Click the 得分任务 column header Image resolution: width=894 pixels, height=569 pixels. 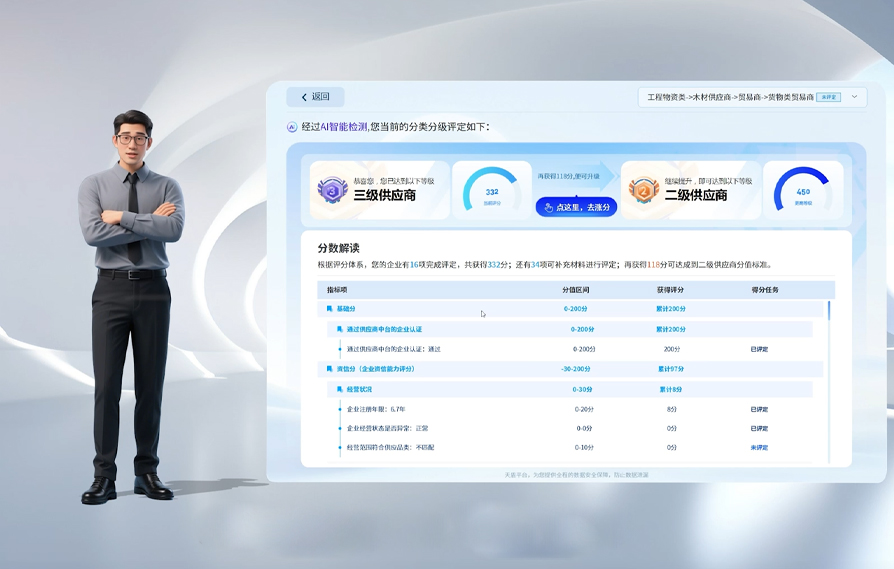pos(765,290)
